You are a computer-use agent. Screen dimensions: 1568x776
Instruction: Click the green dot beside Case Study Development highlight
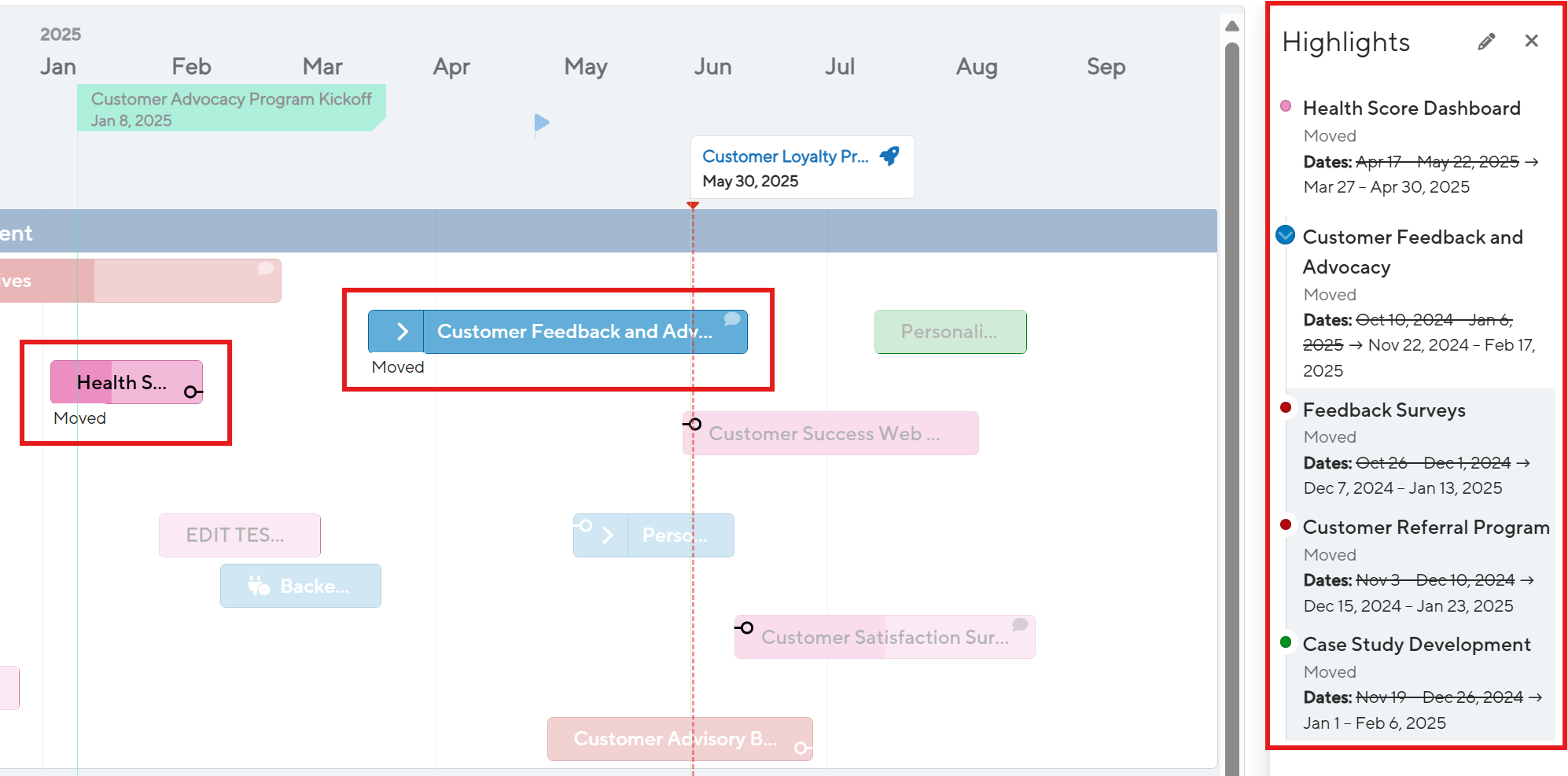point(1286,642)
